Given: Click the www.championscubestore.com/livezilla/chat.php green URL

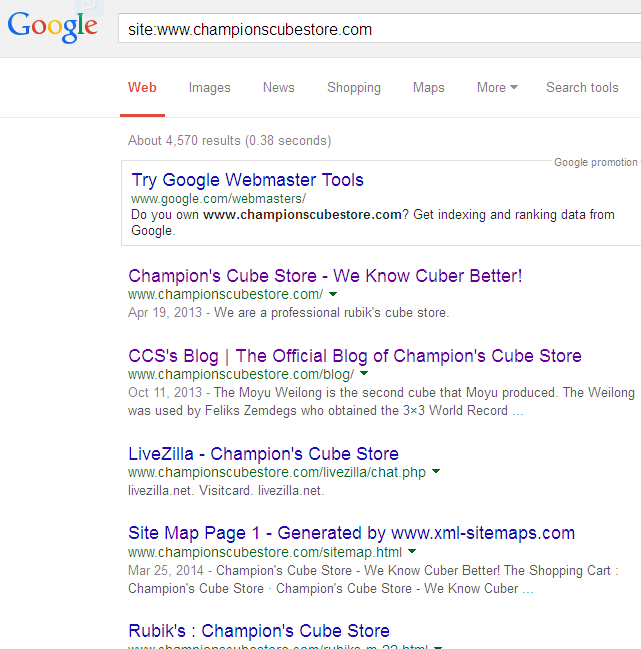Looking at the screenshot, I should (x=277, y=472).
